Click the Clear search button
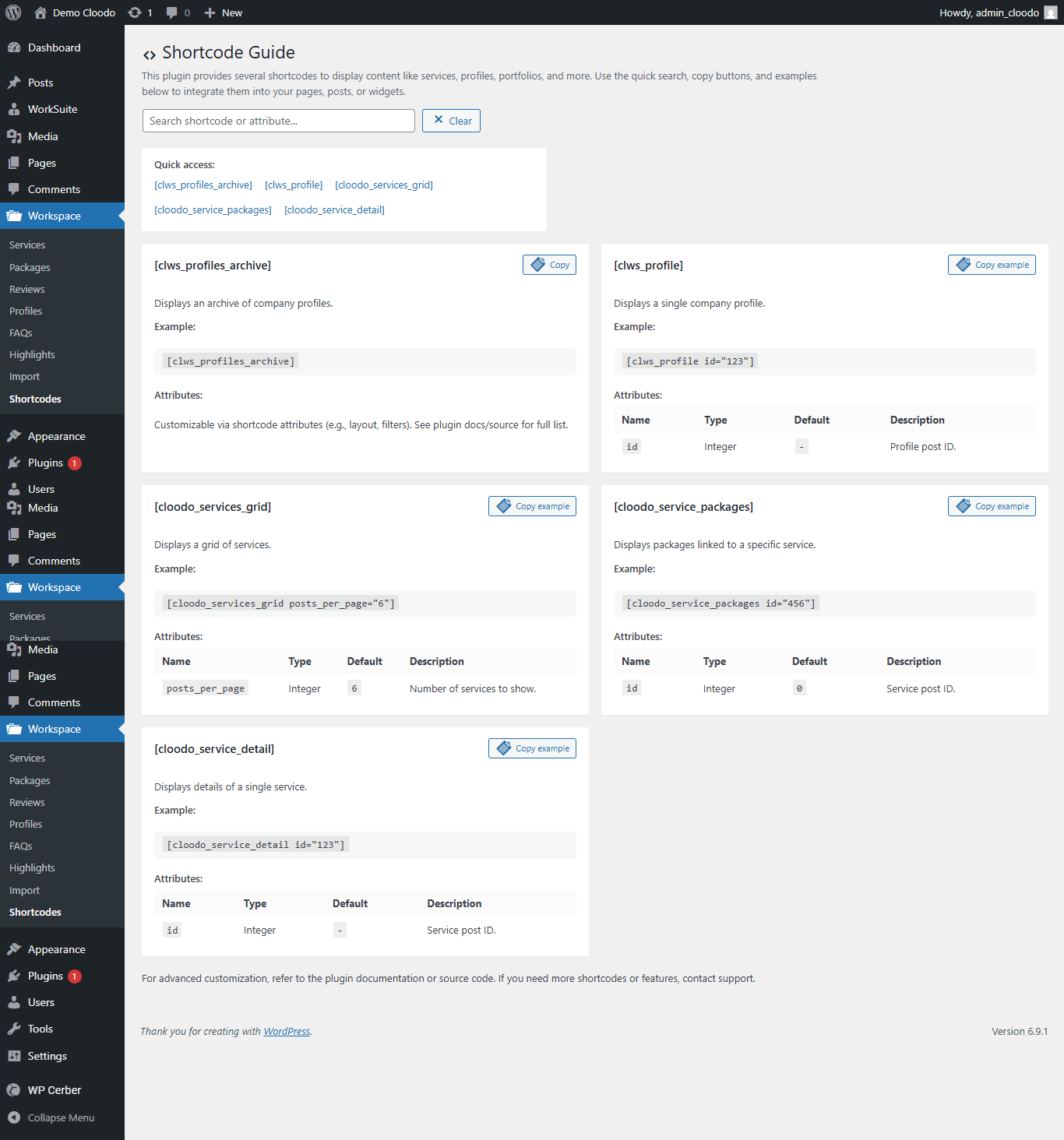Viewport: 1064px width, 1140px height. [x=451, y=121]
